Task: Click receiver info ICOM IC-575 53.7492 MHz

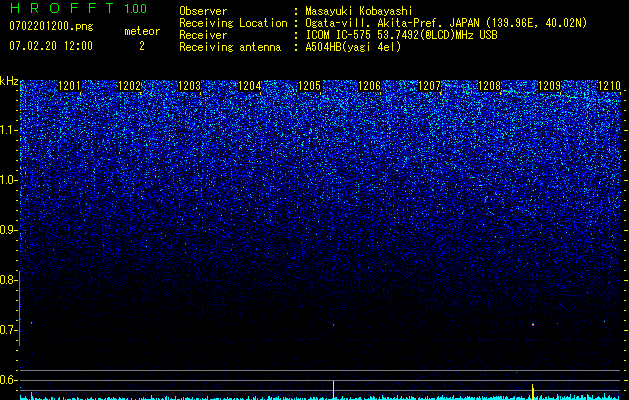Action: 401,35
